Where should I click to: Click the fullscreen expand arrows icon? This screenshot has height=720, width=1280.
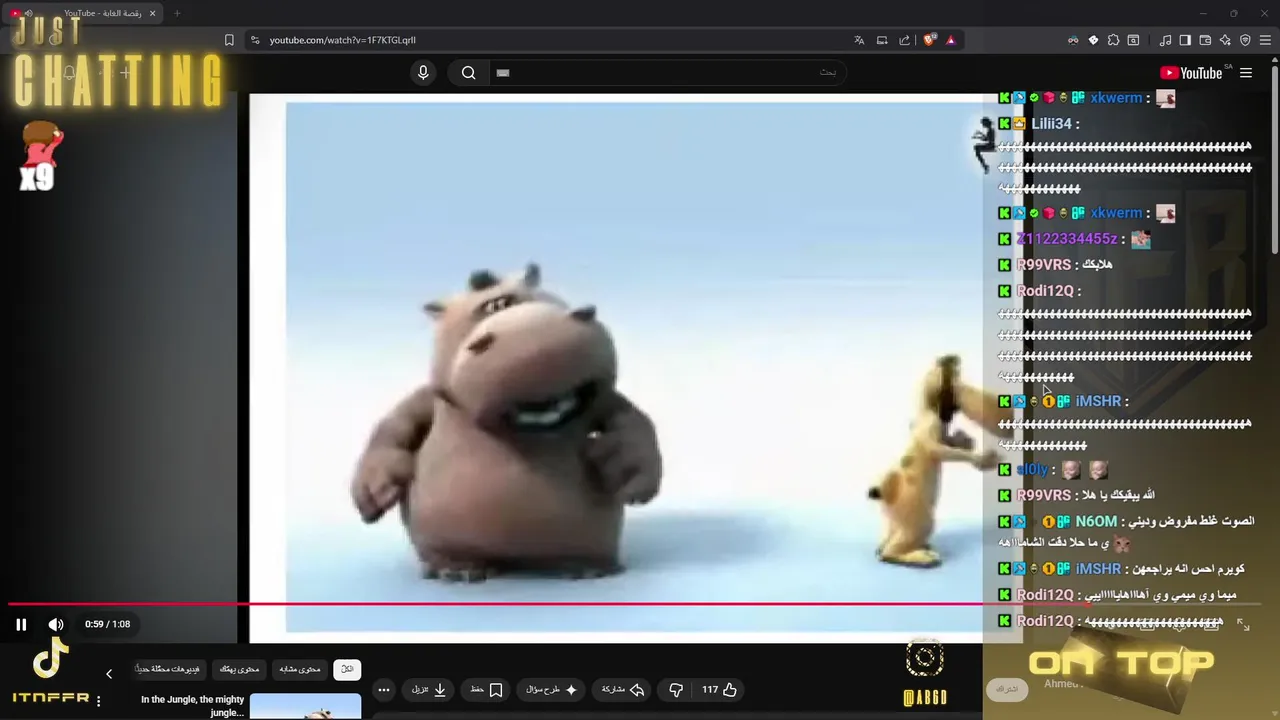(x=1243, y=624)
